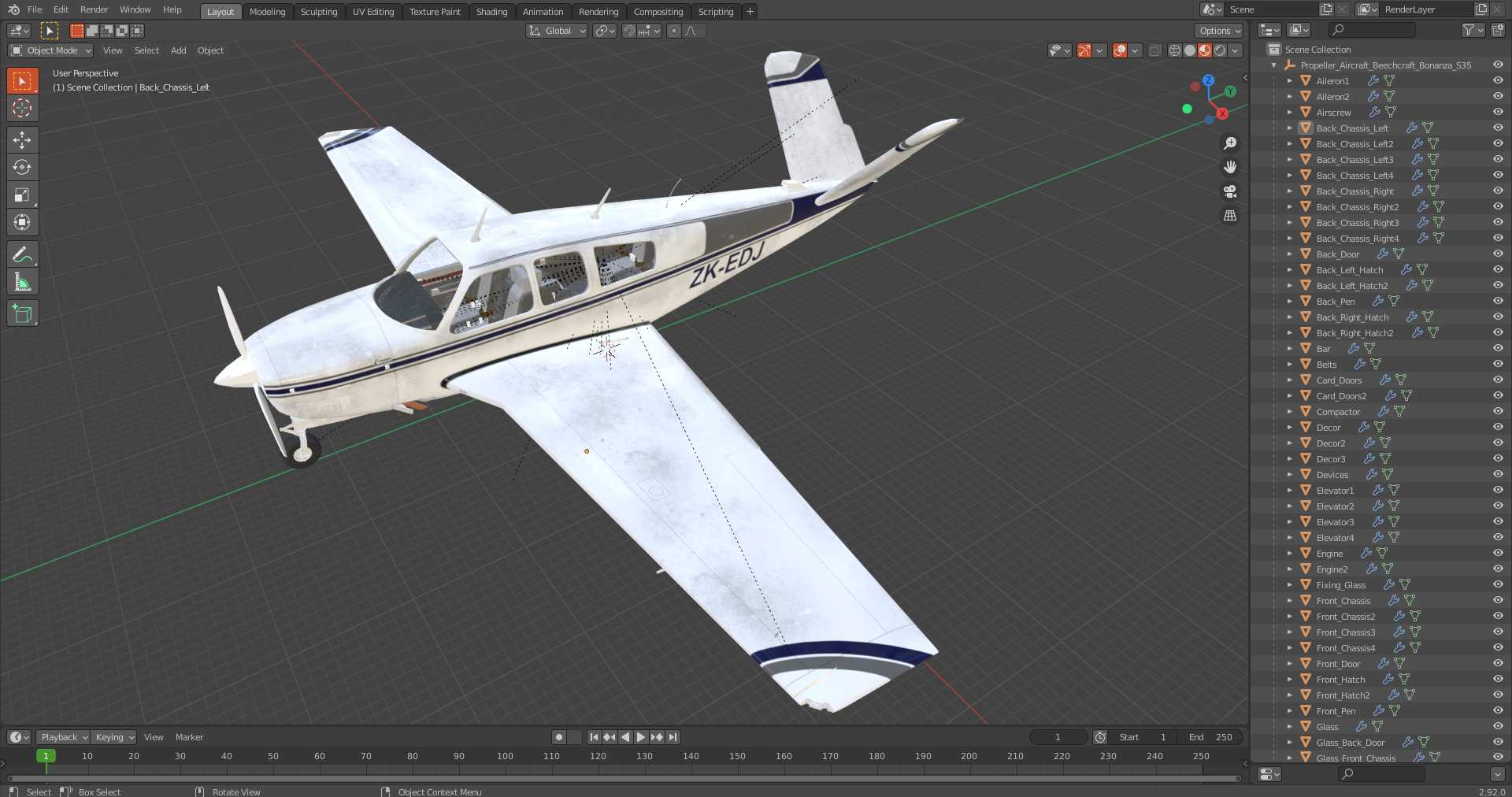The height and width of the screenshot is (797, 1512).
Task: Select the Measure tool
Action: click(22, 282)
